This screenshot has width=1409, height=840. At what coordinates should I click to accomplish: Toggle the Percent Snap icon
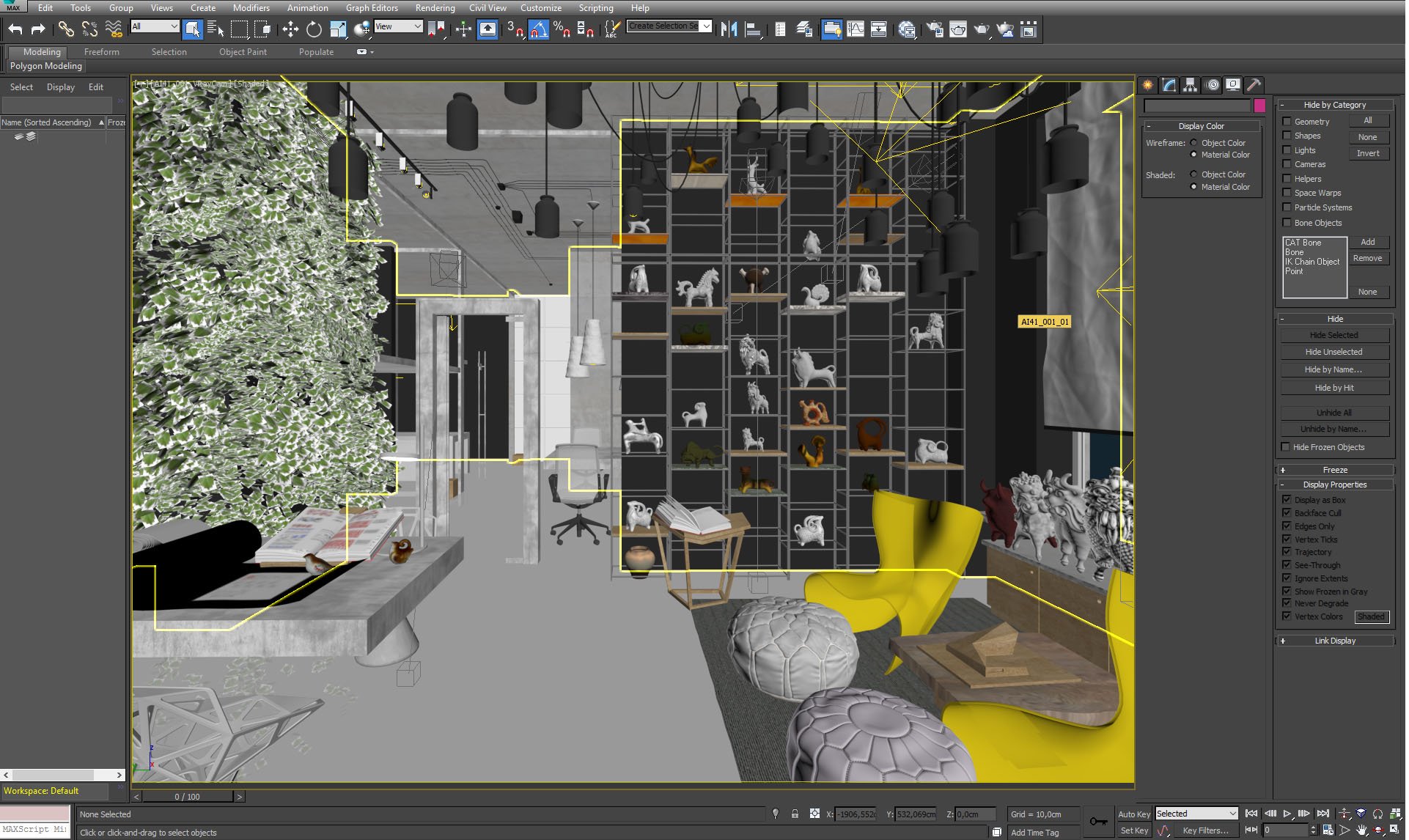click(x=562, y=29)
